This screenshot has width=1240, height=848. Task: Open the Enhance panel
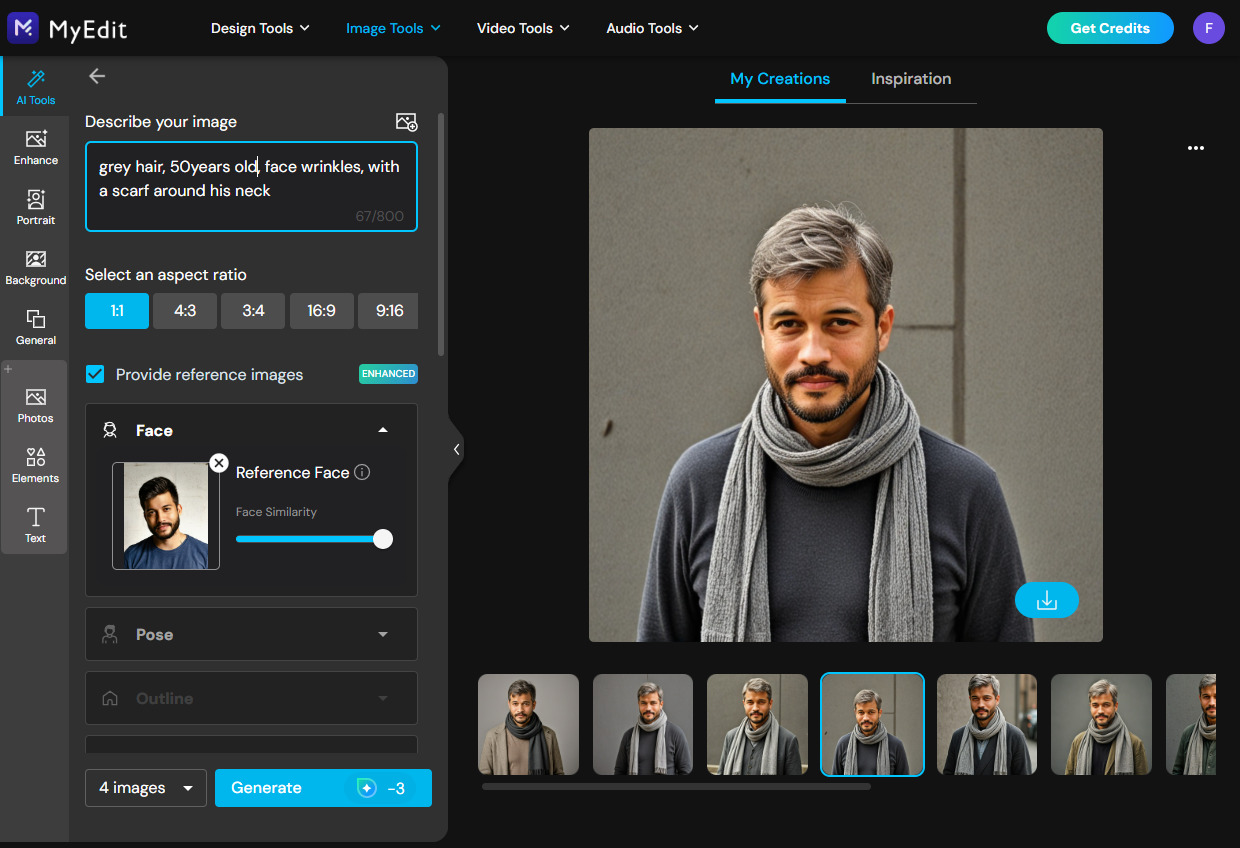(x=35, y=148)
